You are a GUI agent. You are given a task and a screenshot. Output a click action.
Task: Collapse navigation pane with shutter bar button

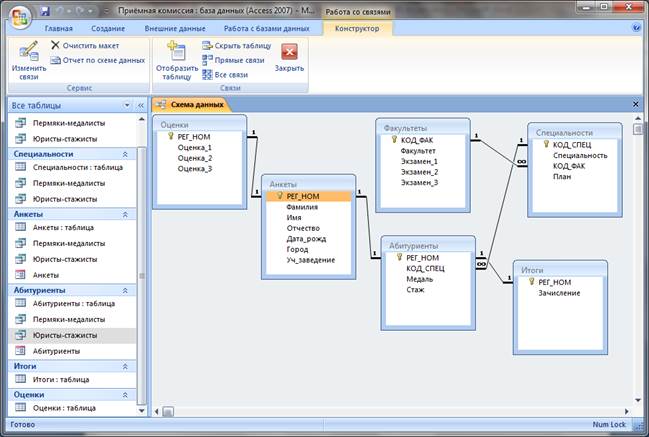pyautogui.click(x=141, y=106)
